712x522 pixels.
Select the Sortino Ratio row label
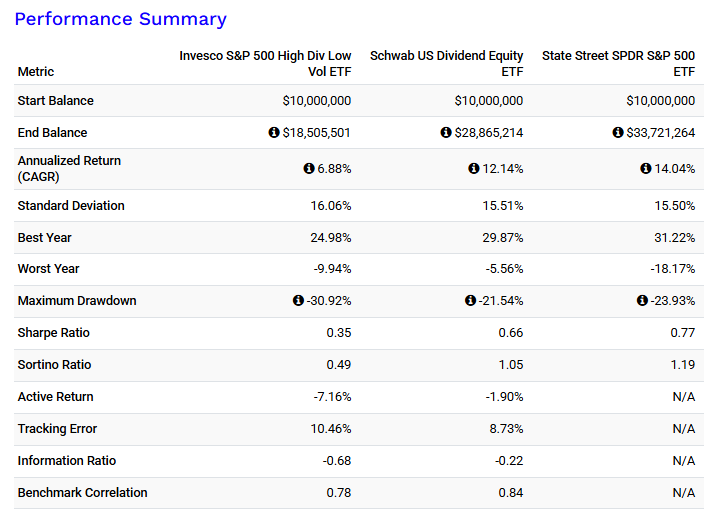(55, 365)
